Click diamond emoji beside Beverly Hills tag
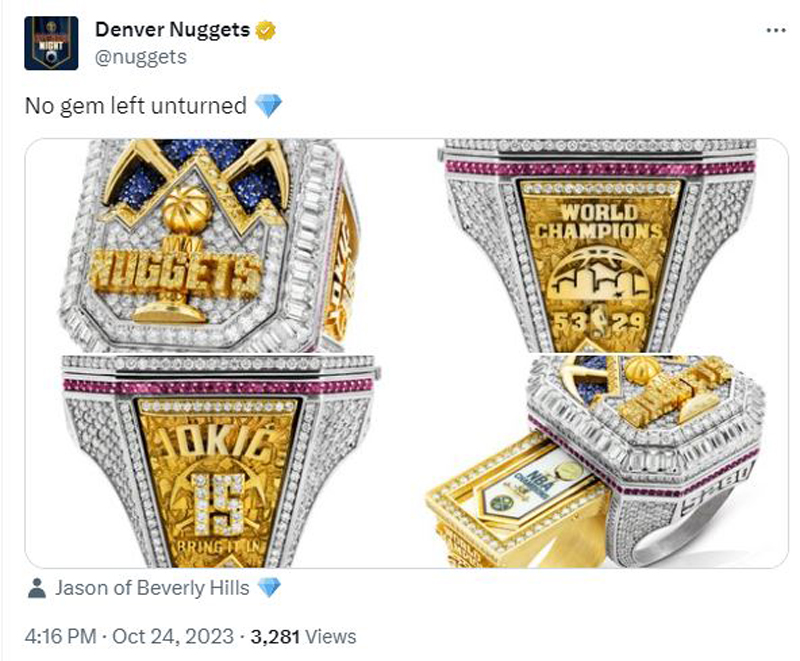Image resolution: width=800 pixels, height=661 pixels. [269, 588]
